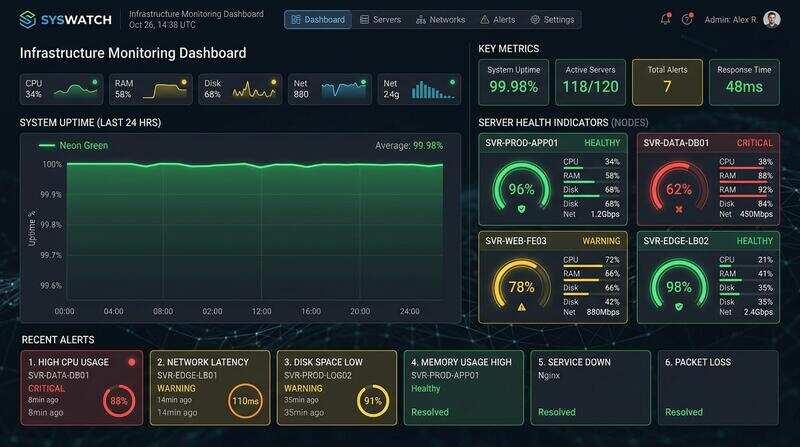800x447 pixels.
Task: Click the System Uptime 99.98% metric
Action: 513,82
